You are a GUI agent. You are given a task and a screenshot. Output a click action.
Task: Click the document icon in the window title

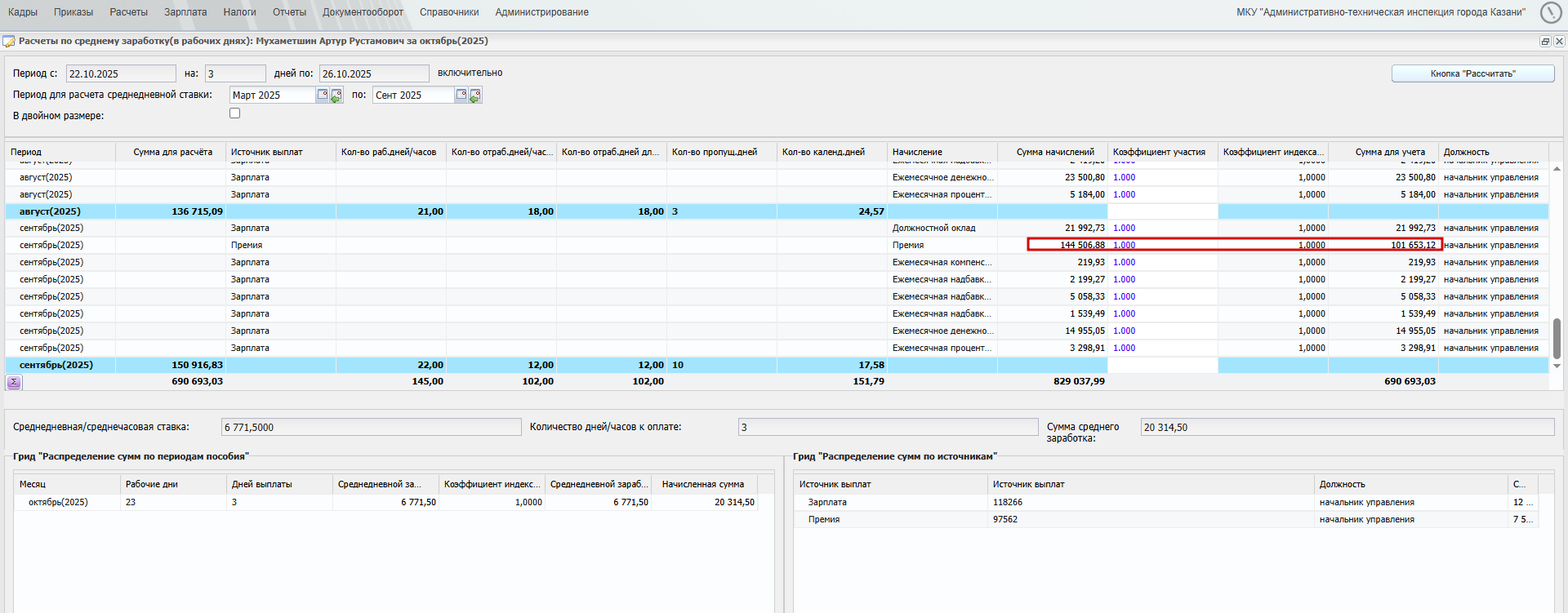coord(9,42)
